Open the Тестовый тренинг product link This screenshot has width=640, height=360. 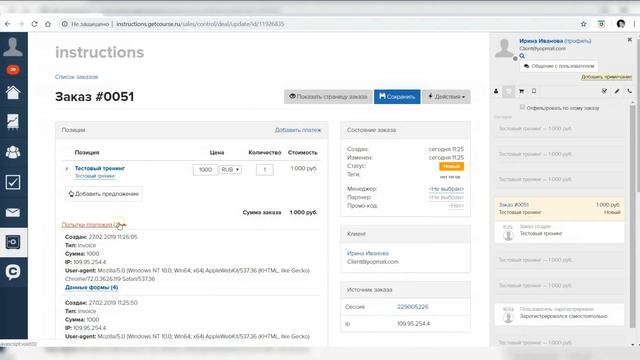[x=100, y=168]
